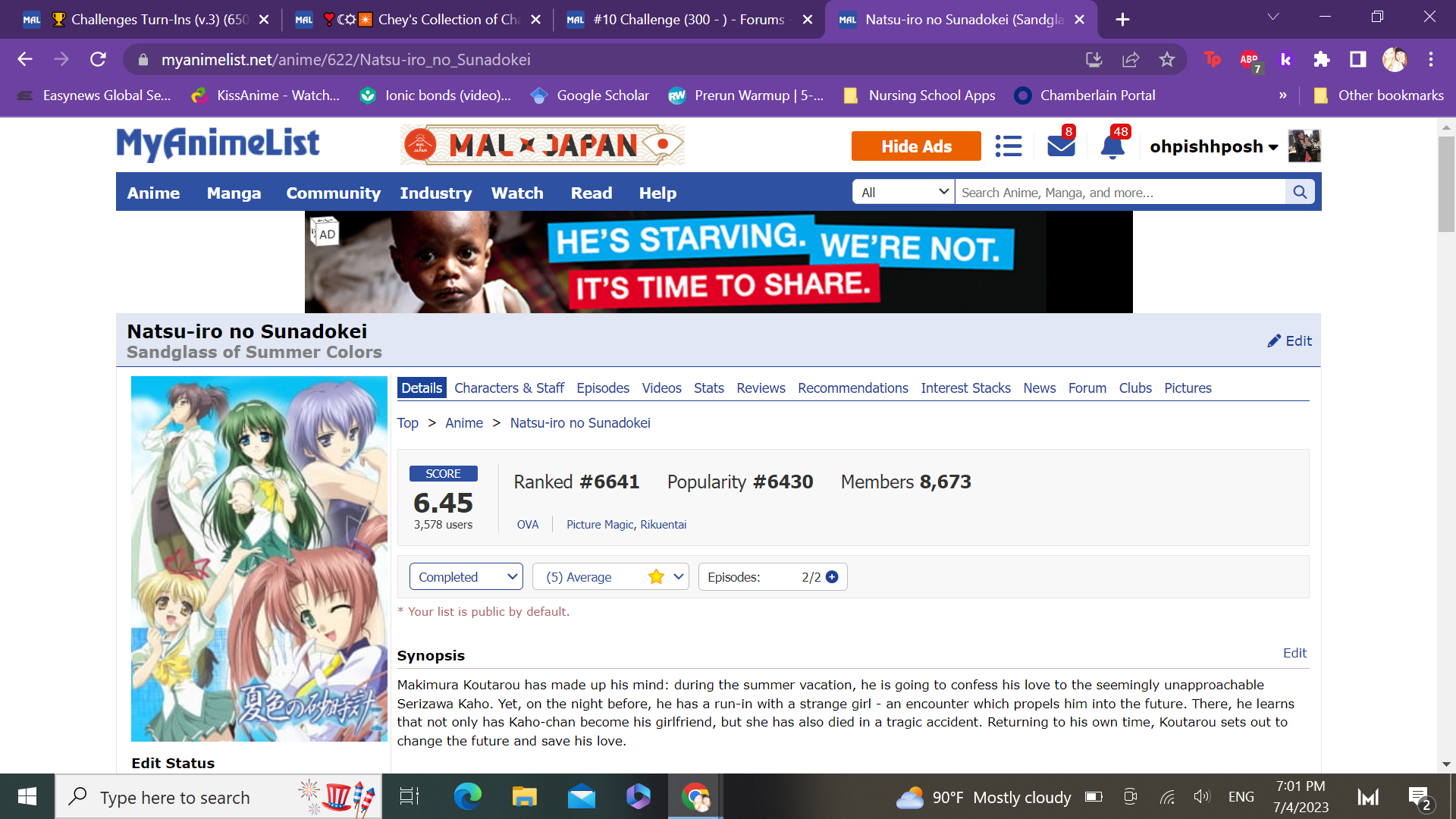Click the install app icon in address bar
The width and height of the screenshot is (1456, 819).
[x=1094, y=59]
